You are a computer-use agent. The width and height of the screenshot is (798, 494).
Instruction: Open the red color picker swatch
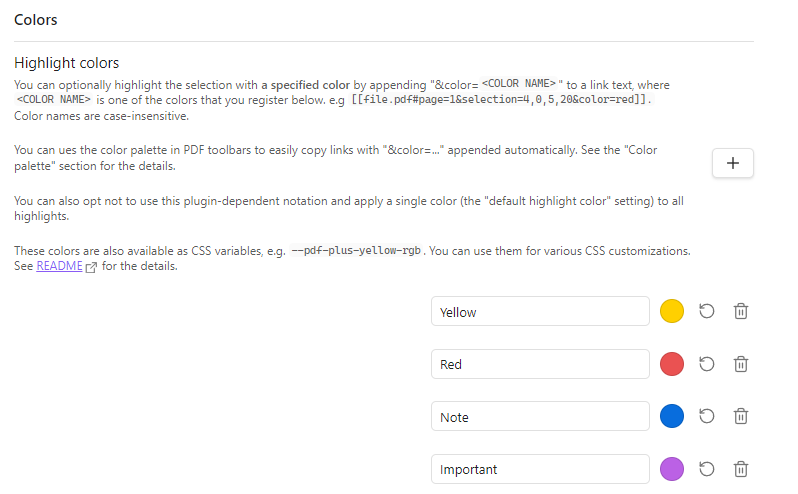pyautogui.click(x=672, y=364)
